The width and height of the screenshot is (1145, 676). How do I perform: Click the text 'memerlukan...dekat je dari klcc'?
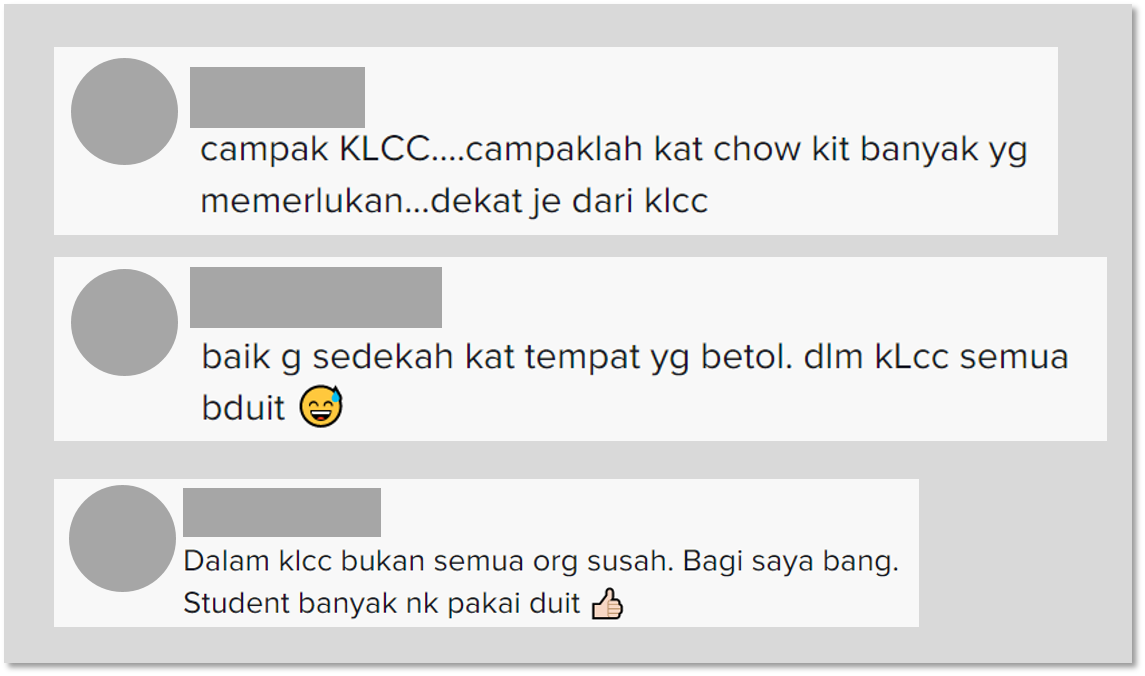pos(454,201)
